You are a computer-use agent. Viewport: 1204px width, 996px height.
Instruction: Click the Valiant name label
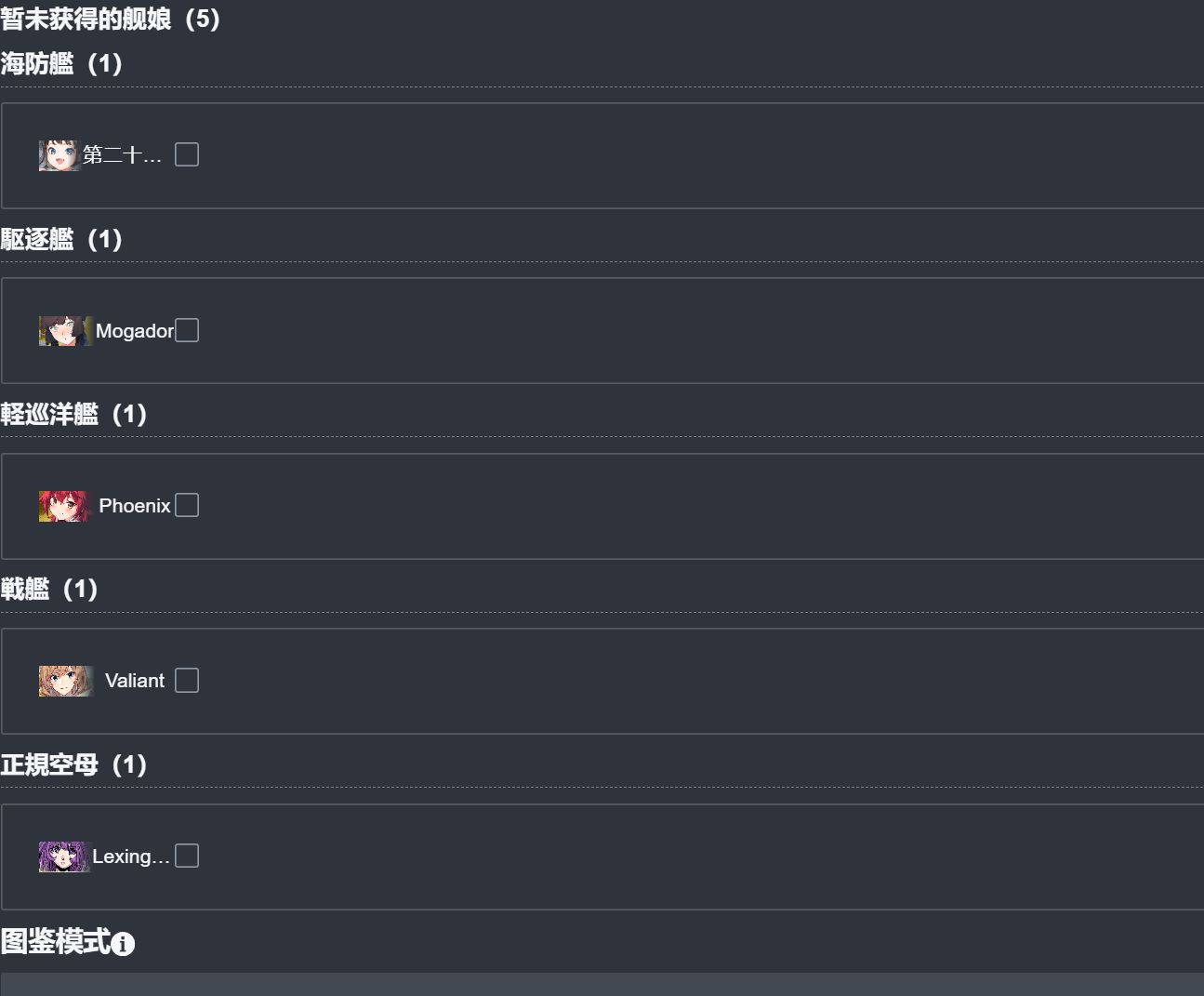(x=135, y=681)
